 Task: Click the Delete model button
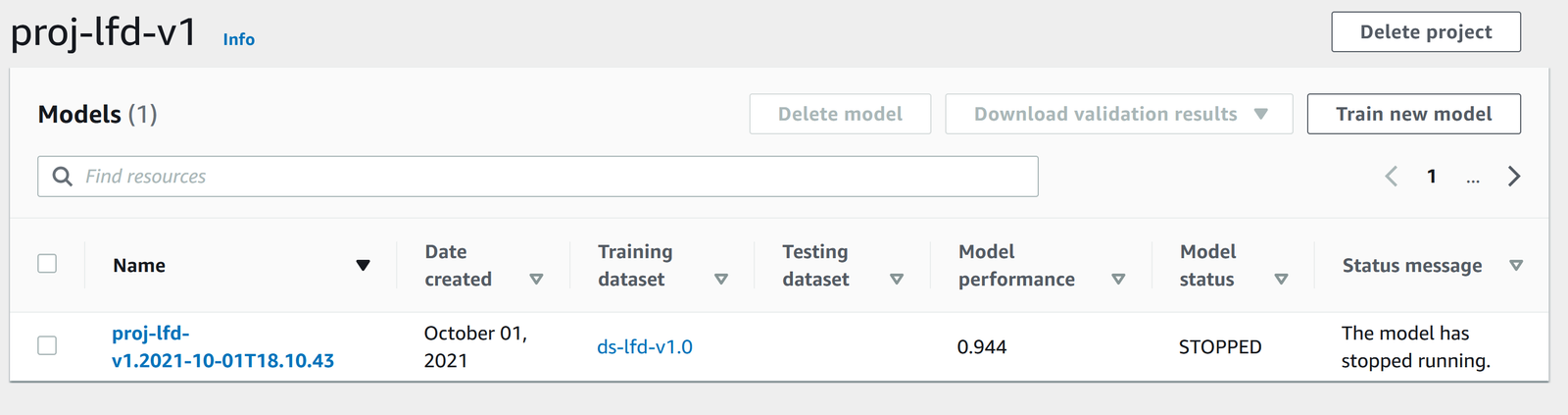(840, 114)
